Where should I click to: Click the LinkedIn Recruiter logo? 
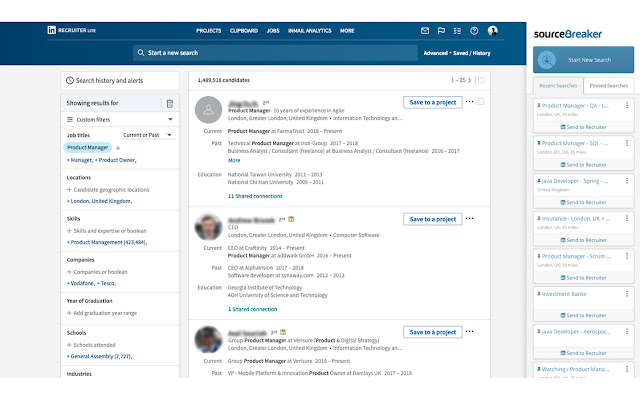71,30
